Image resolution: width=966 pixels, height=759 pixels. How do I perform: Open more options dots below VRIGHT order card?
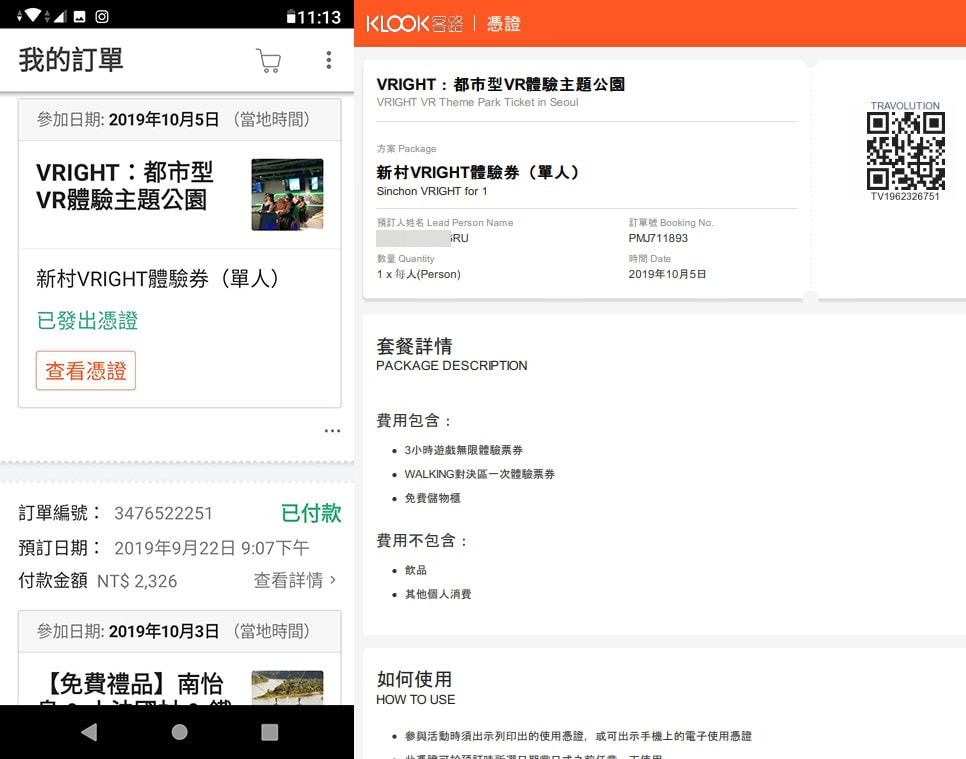(332, 431)
